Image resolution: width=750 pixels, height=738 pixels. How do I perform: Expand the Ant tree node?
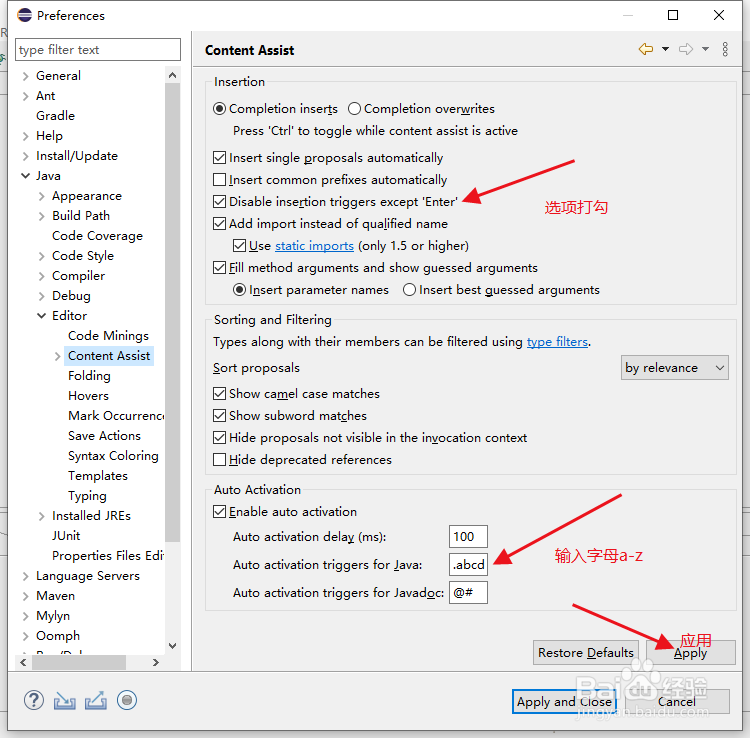26,96
